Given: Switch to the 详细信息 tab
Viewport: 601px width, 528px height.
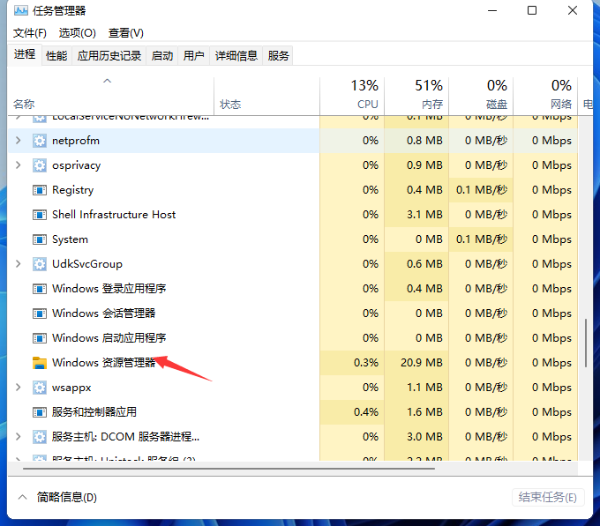Looking at the screenshot, I should point(235,56).
